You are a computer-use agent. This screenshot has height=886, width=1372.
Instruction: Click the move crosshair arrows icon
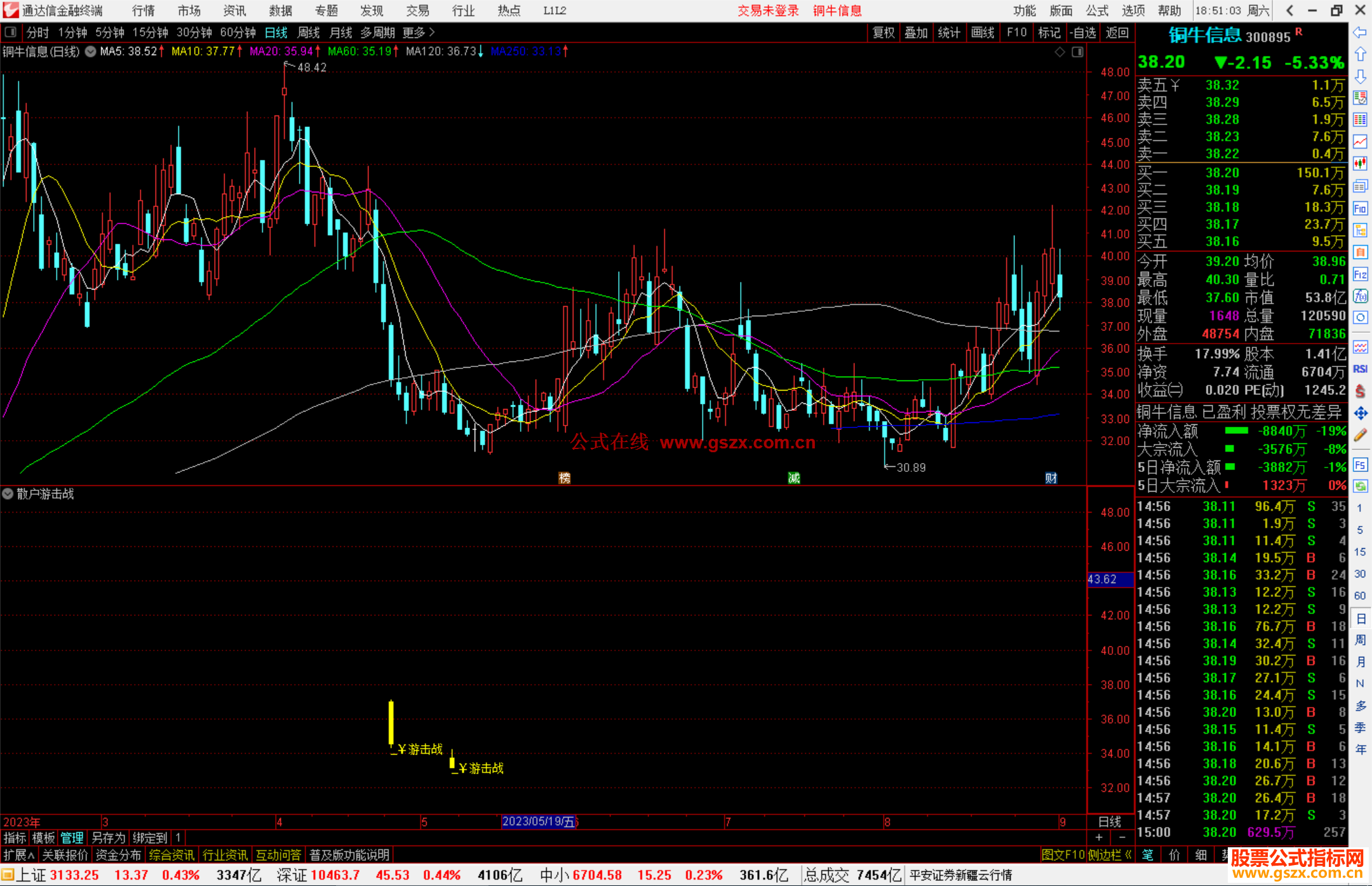click(x=1360, y=413)
